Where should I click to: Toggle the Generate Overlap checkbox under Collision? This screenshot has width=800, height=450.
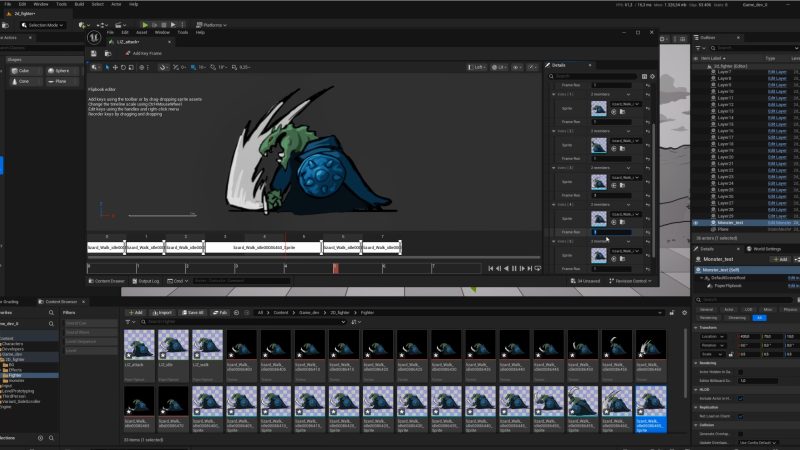(x=741, y=433)
